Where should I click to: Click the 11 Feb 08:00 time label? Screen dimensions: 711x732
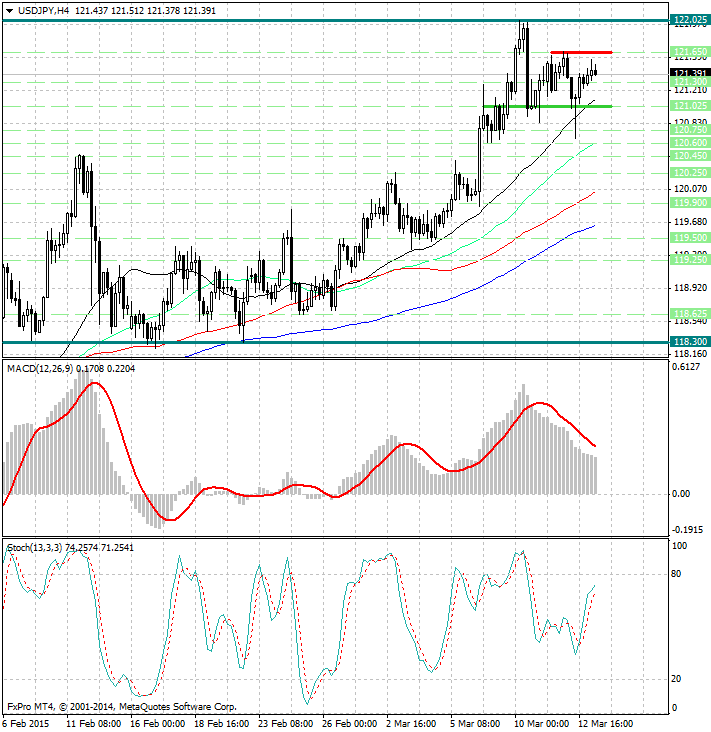pyautogui.click(x=93, y=724)
